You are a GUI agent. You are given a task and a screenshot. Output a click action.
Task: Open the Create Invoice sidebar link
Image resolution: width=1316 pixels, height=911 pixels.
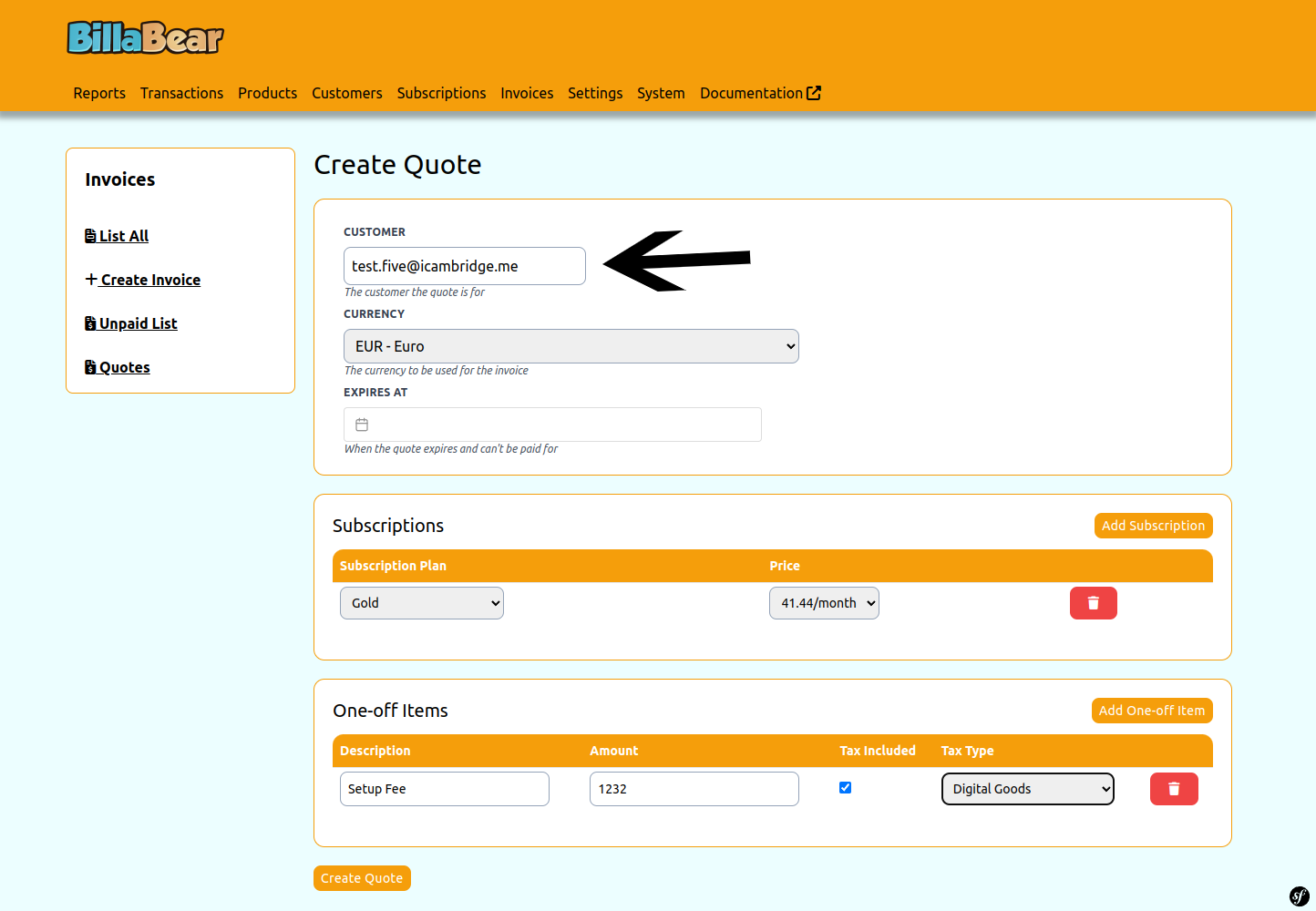point(143,280)
